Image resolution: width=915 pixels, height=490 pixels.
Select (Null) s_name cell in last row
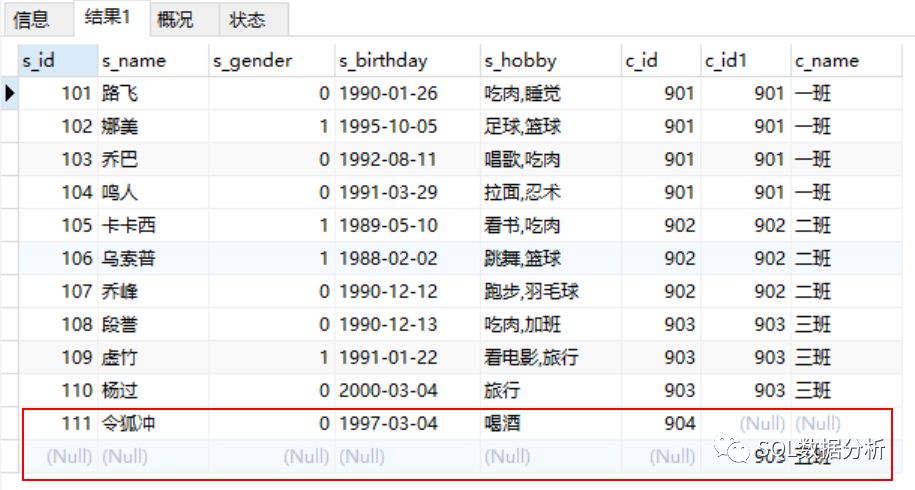click(x=153, y=456)
